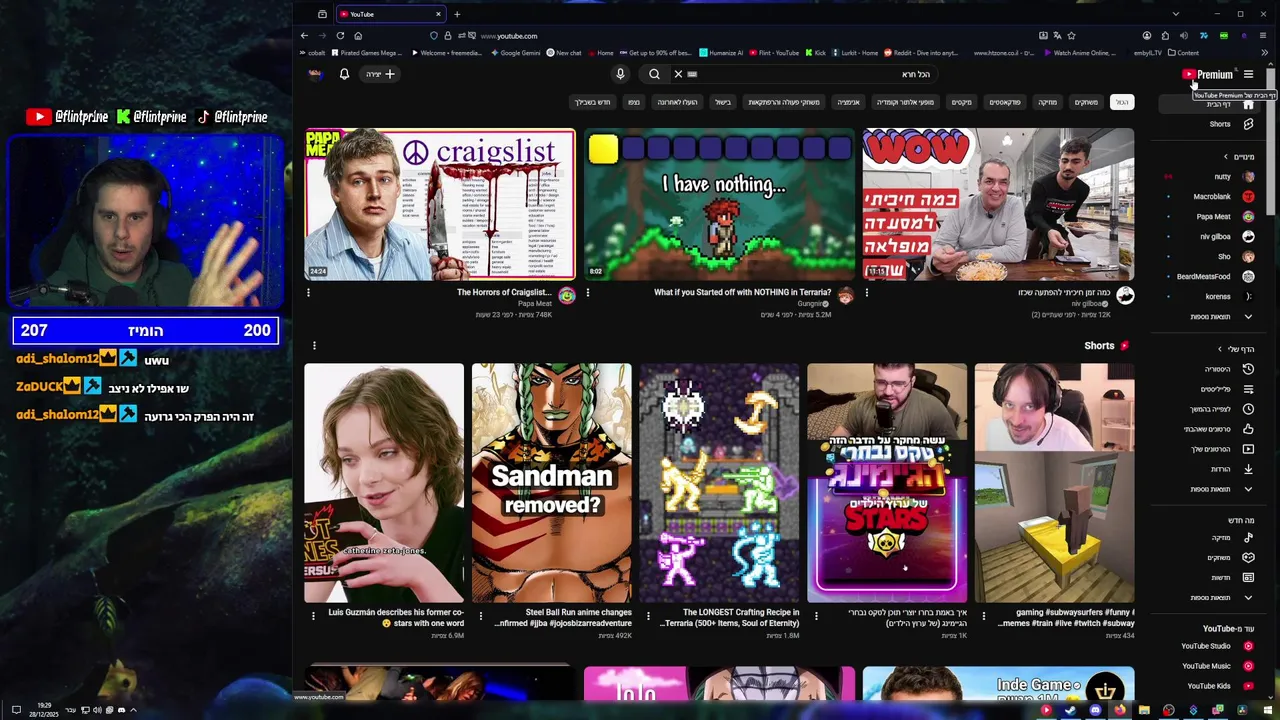Select the 'משחקים' gaming filter chip

pos(1086,102)
